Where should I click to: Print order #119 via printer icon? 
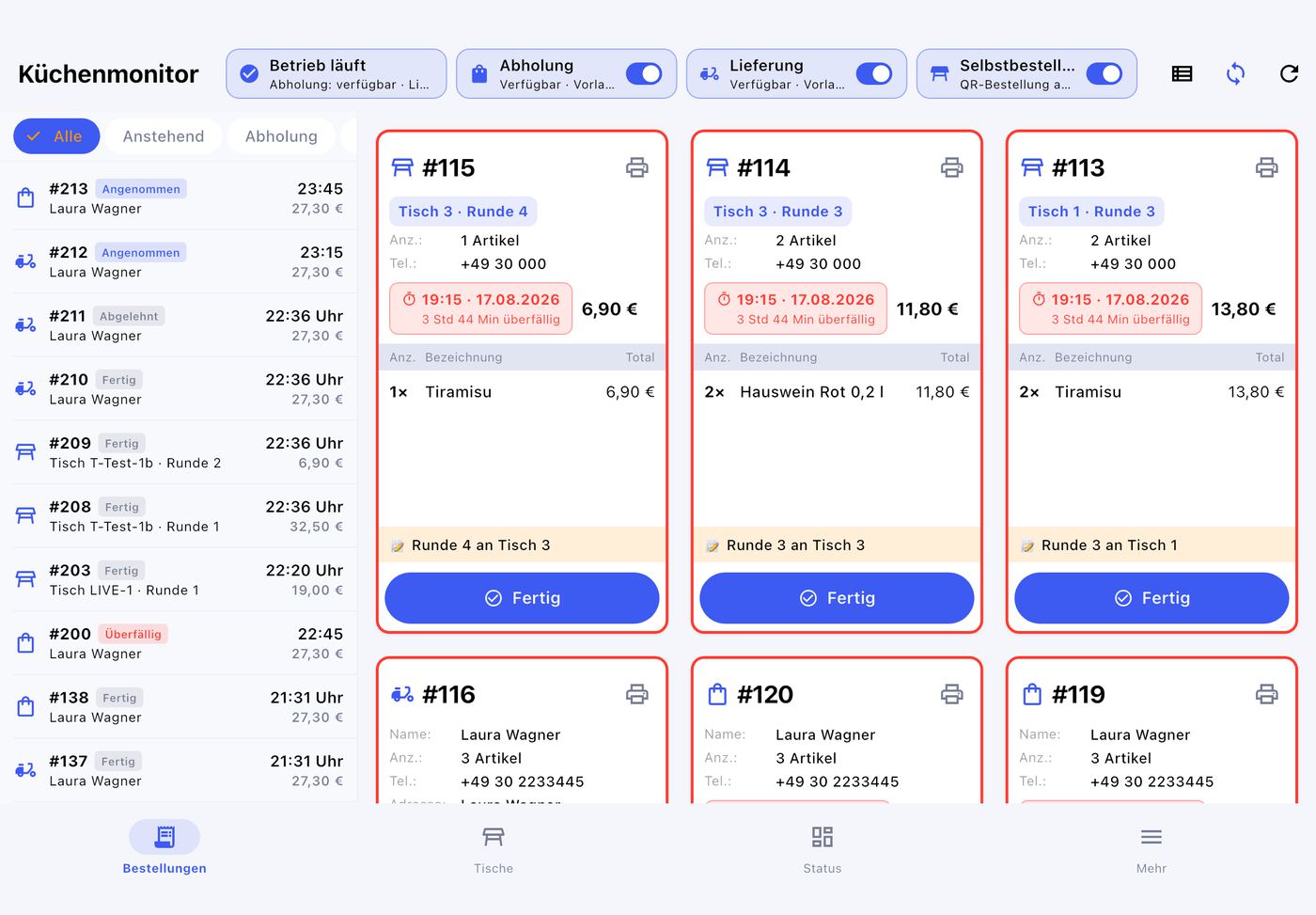point(1267,694)
